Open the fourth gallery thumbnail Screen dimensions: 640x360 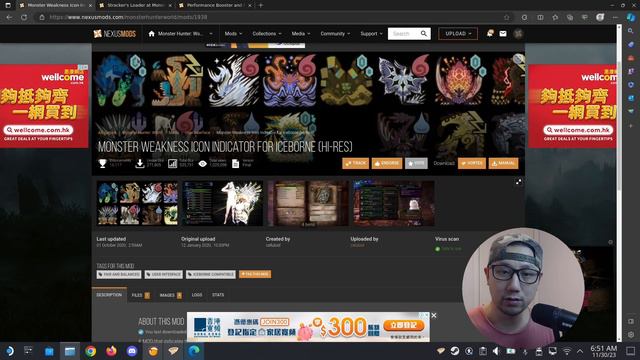(393, 203)
